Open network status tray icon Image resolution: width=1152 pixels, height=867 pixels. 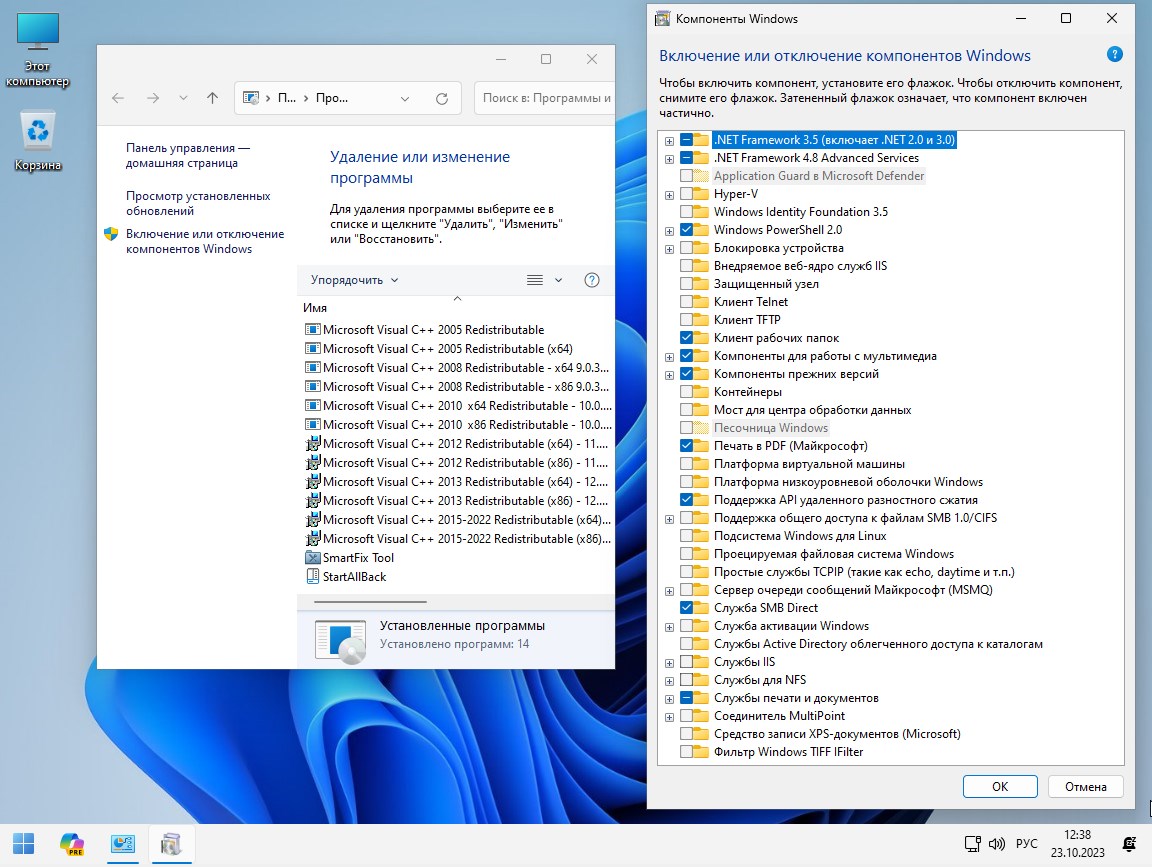tap(972, 844)
